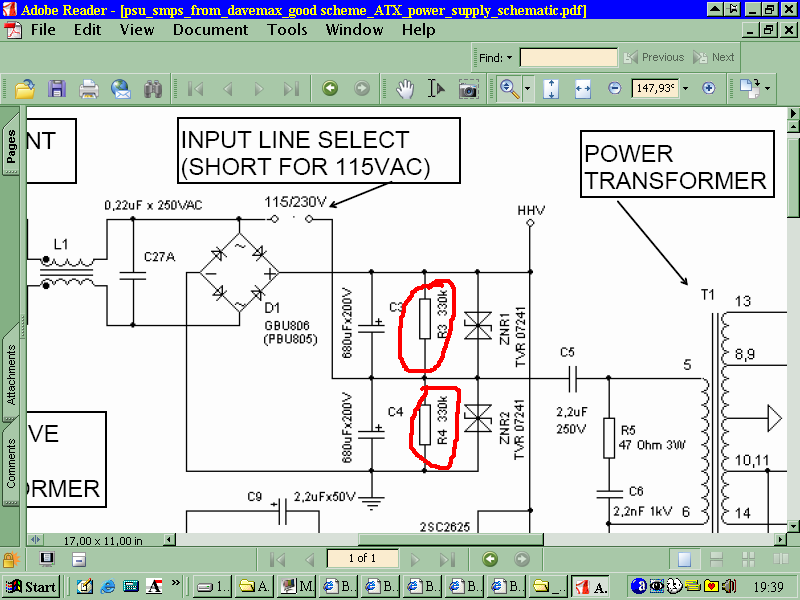This screenshot has width=800, height=600.
Task: Print the document with the printer icon
Action: pos(89,89)
